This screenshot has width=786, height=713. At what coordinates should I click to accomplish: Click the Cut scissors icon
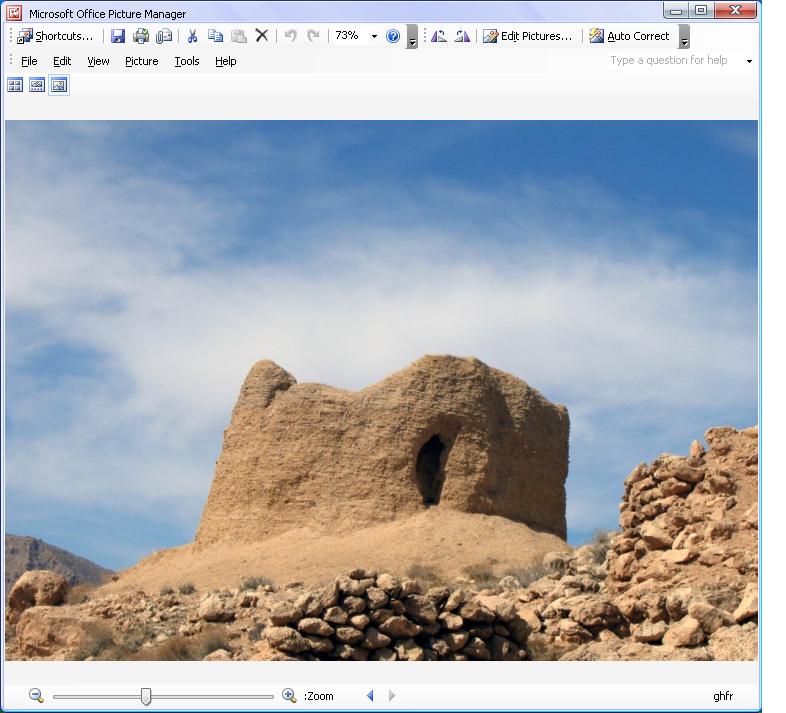tap(192, 36)
